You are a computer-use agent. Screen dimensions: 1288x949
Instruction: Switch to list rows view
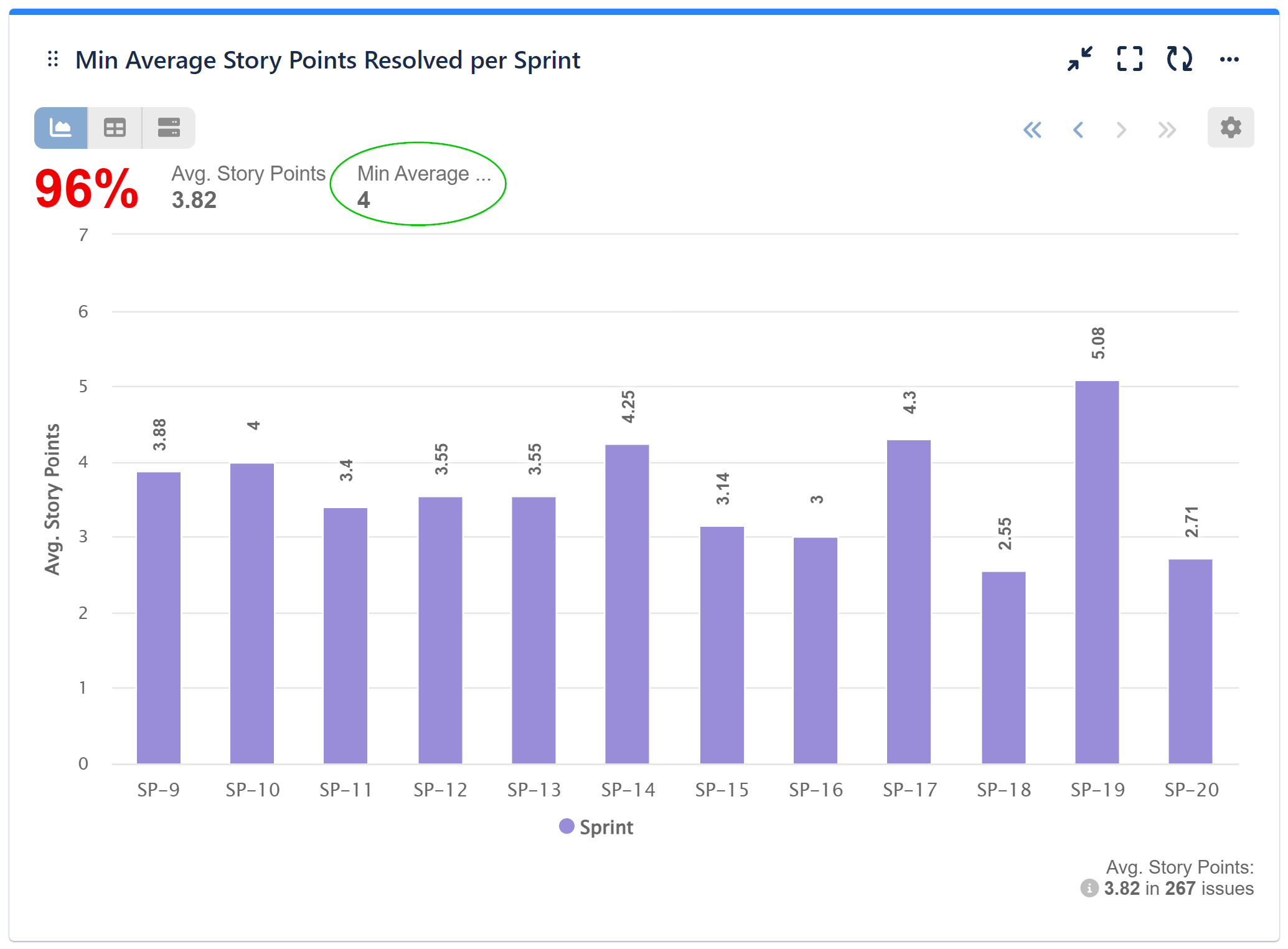(169, 128)
